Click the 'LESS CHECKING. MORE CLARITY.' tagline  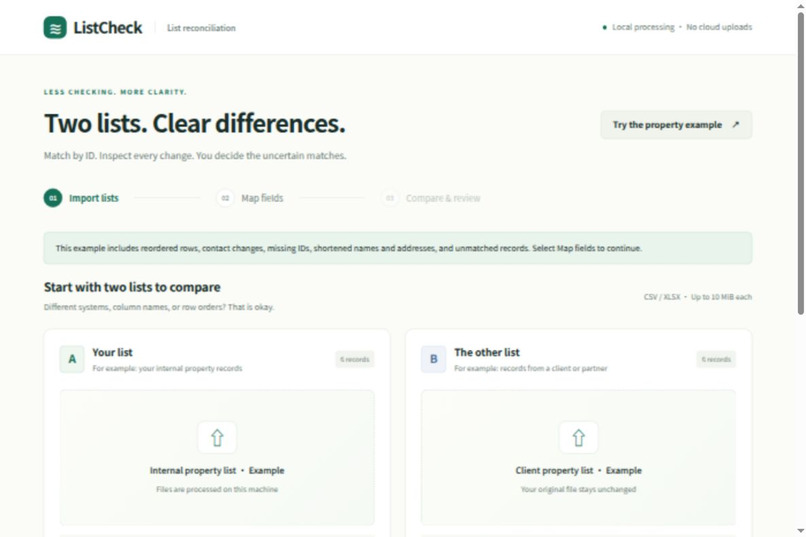tap(115, 92)
